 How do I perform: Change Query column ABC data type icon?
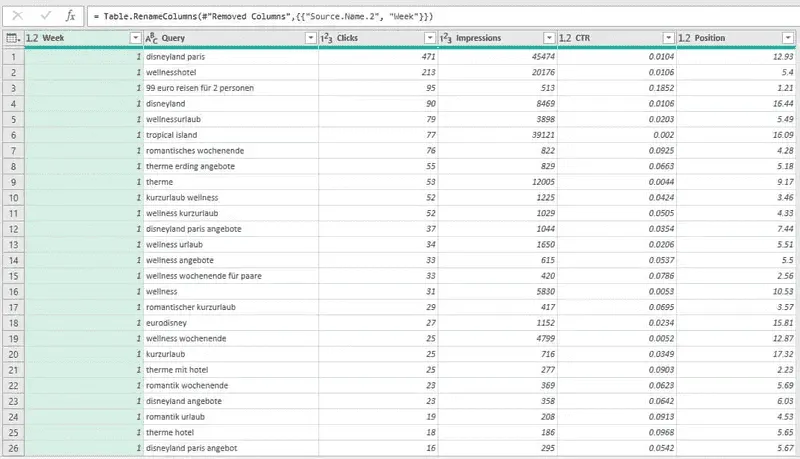[152, 38]
